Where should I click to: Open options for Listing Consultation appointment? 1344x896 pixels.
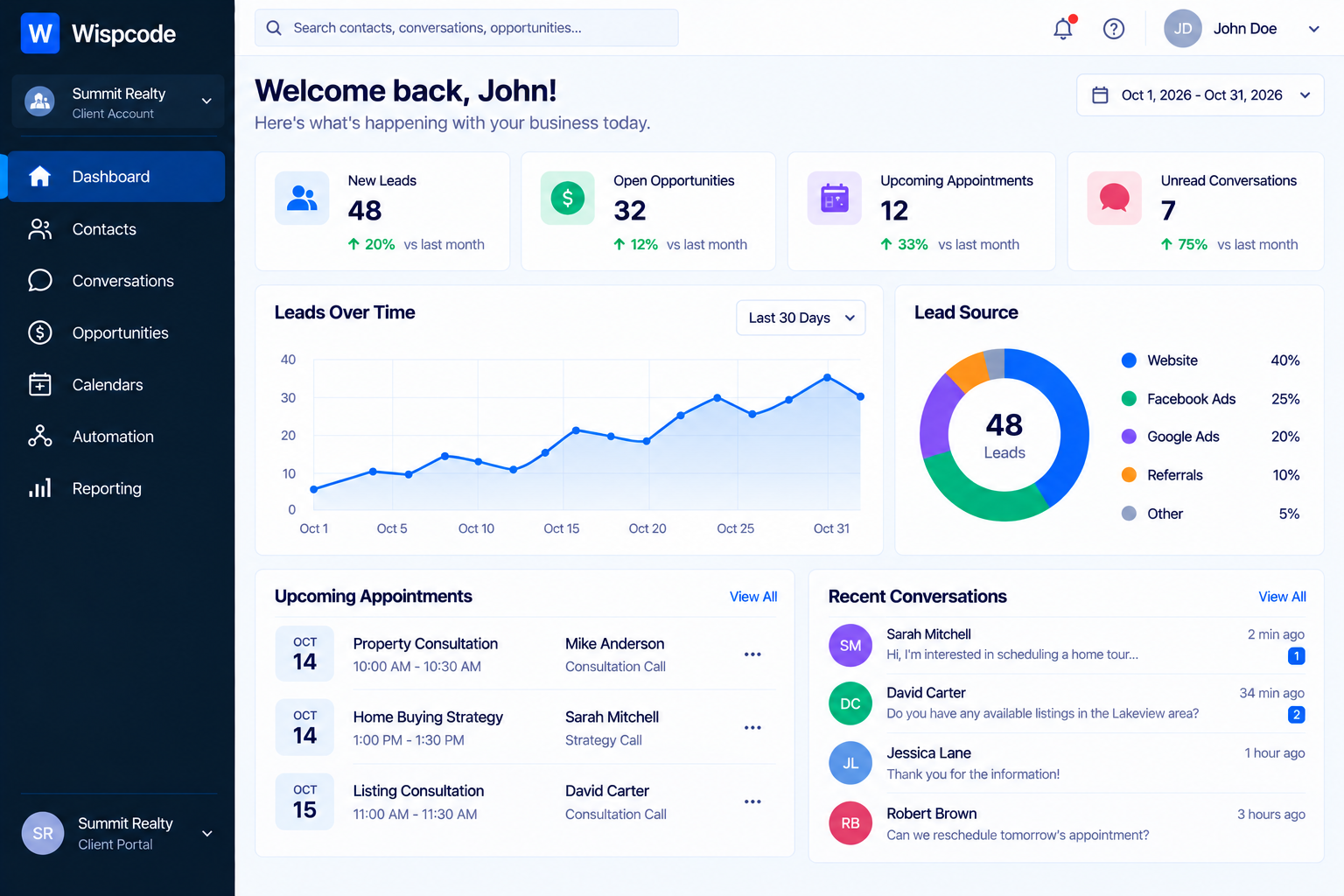(x=752, y=801)
